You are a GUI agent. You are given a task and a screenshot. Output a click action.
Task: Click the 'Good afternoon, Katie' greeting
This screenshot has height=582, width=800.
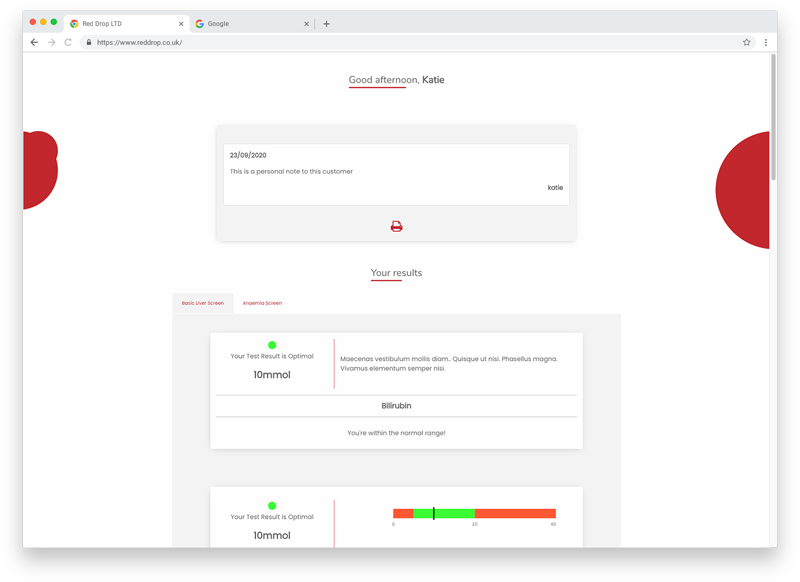tap(396, 80)
